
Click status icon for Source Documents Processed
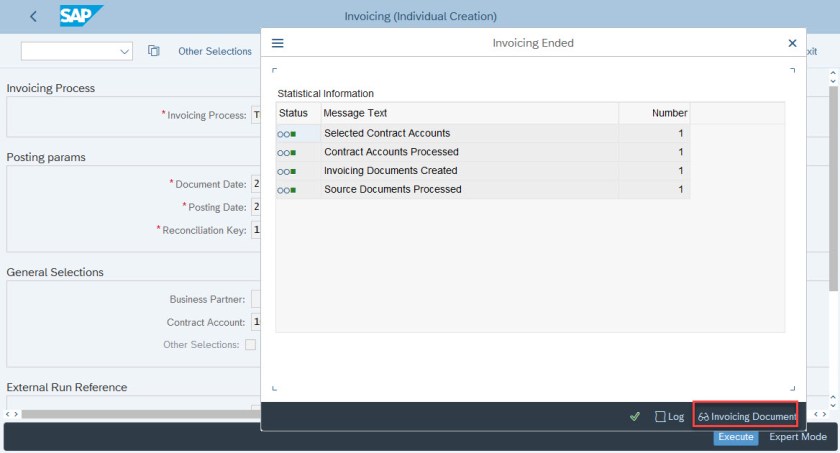(287, 190)
